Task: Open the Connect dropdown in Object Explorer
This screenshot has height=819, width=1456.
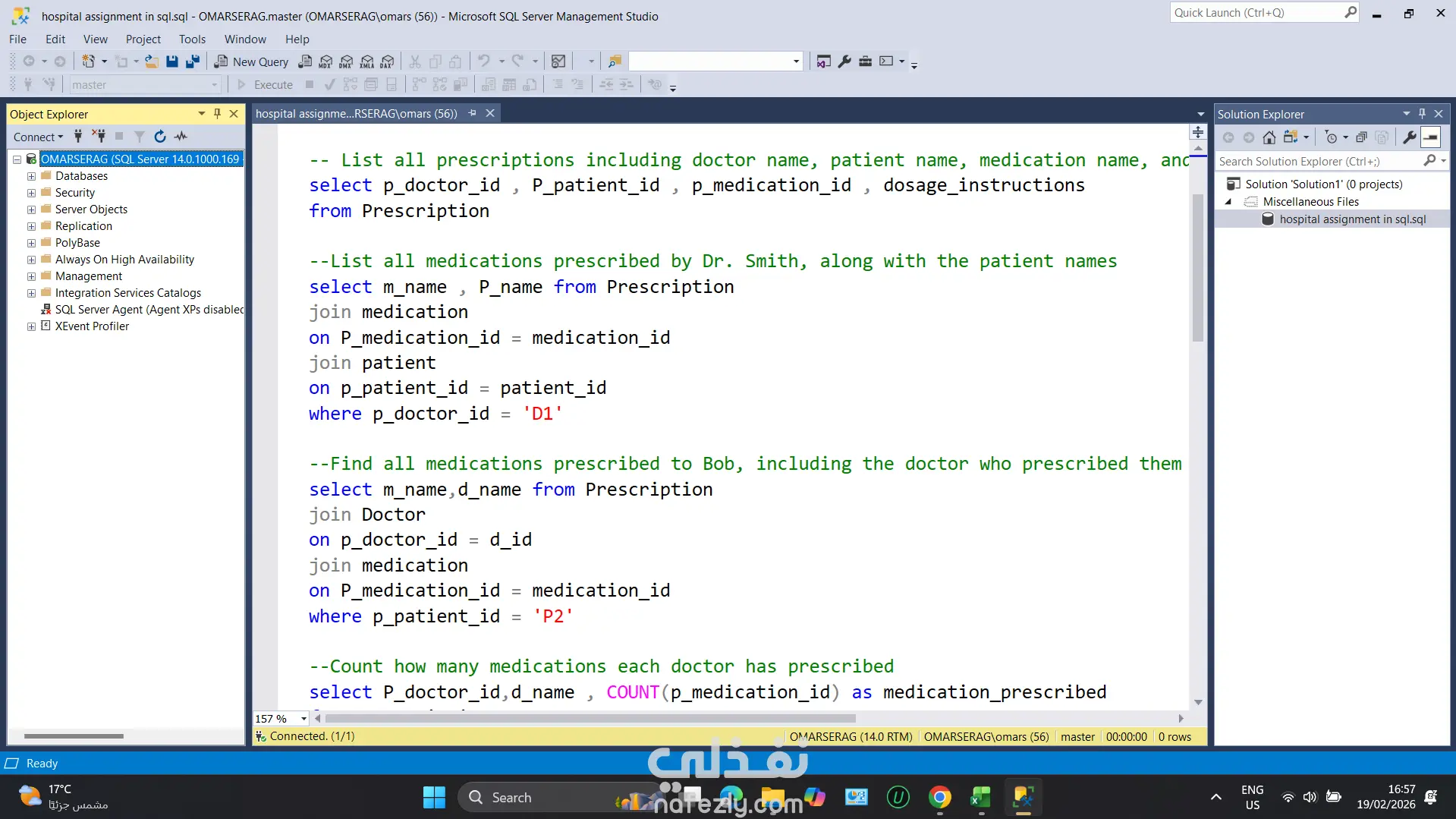Action: point(38,137)
